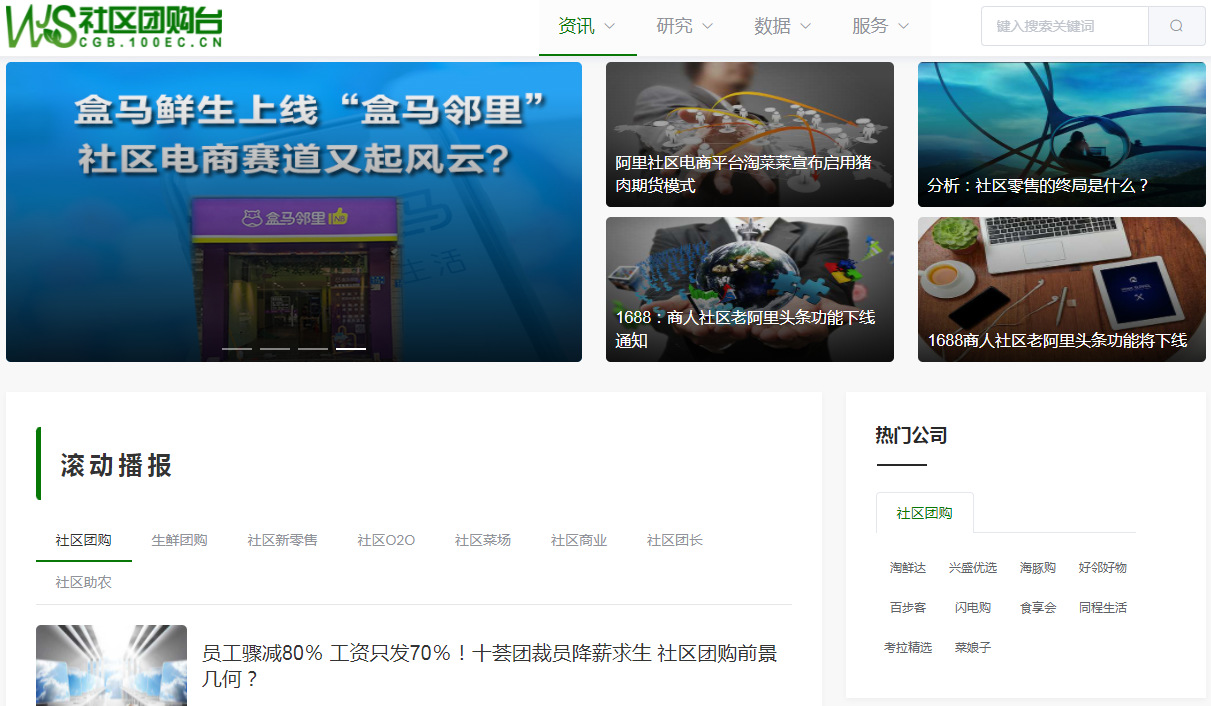Switch to the 社区商业 tab
Screen dimensions: 1211x706
pos(579,540)
